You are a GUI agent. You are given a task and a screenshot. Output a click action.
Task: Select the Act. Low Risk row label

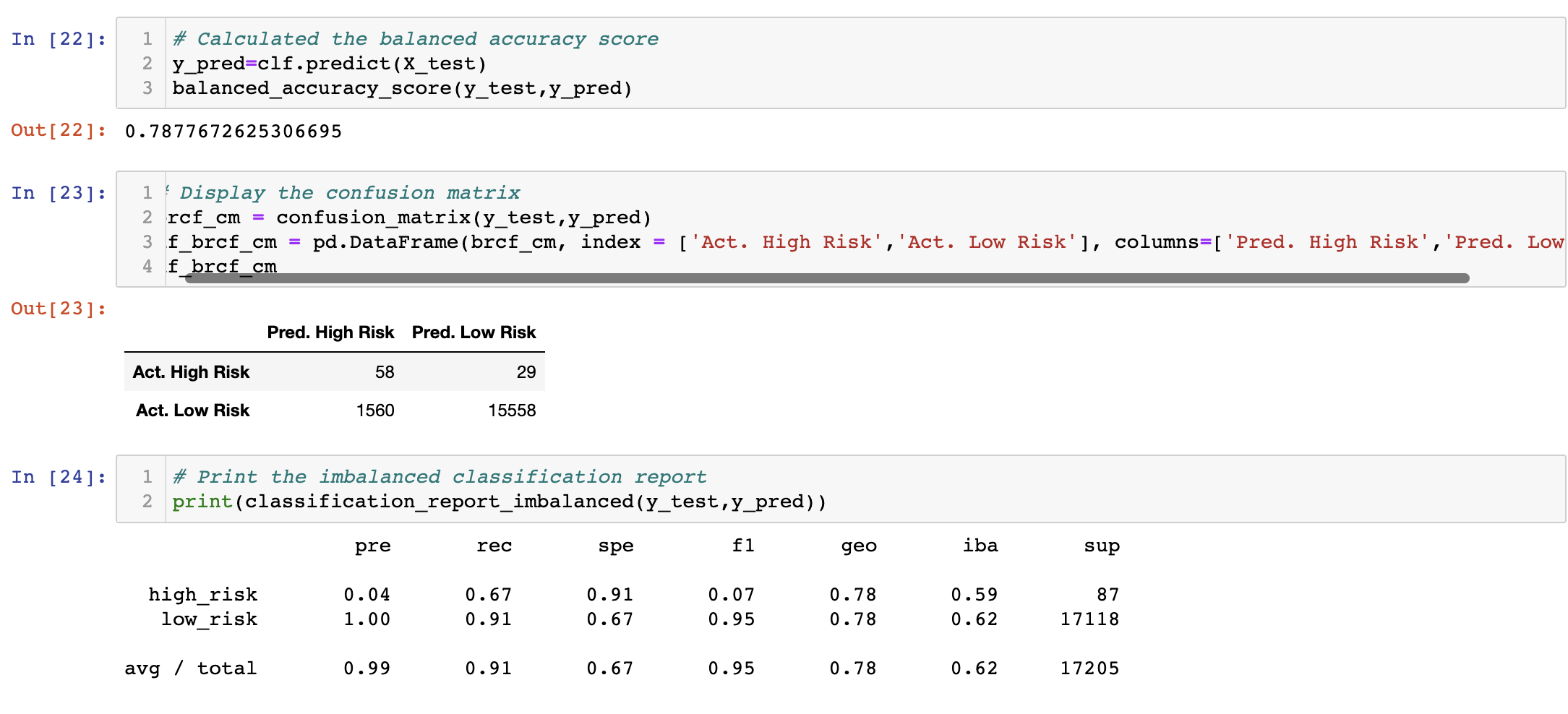click(192, 410)
